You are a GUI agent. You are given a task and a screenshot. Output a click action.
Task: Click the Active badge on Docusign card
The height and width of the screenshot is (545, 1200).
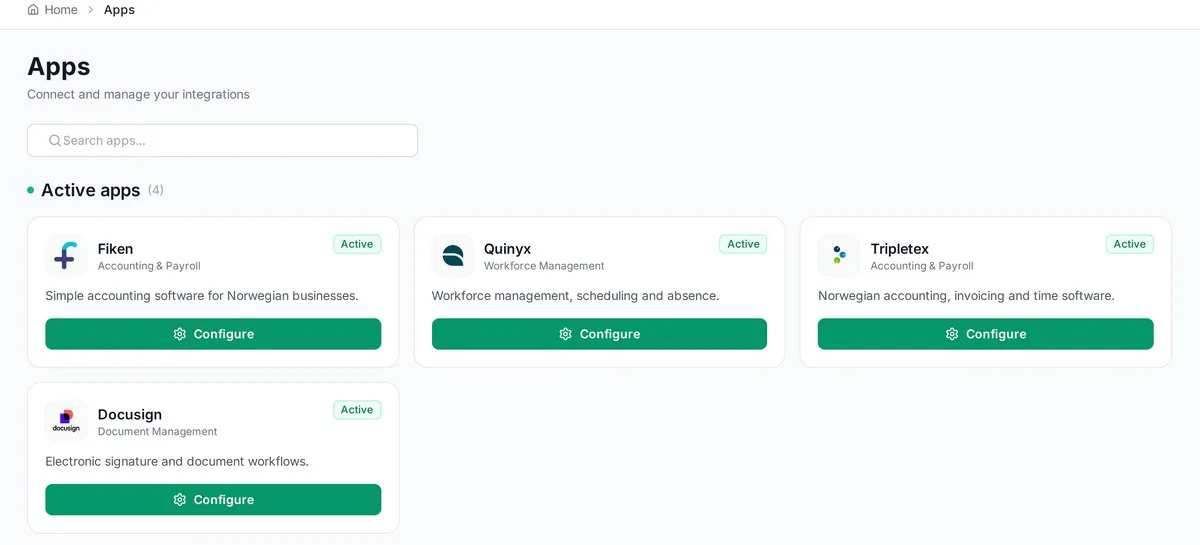(357, 410)
